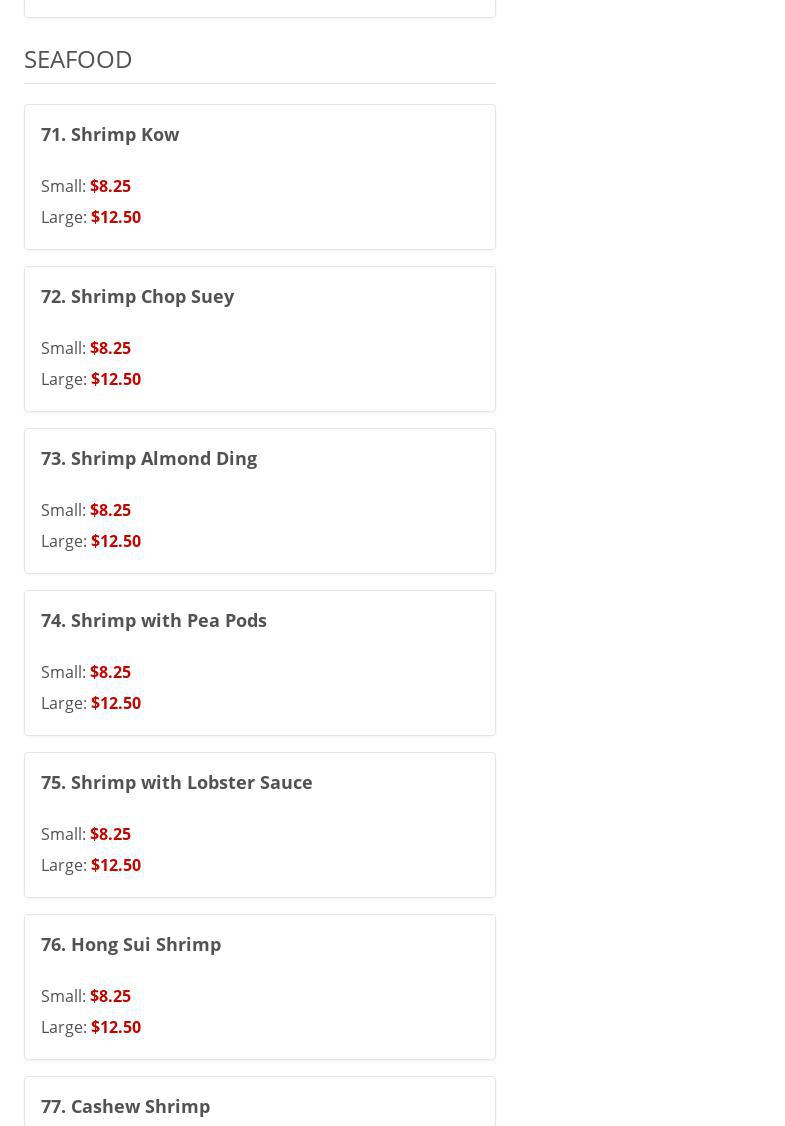
Task: Pick large Shrimp with Lobster Sauce price
Action: click(x=116, y=865)
